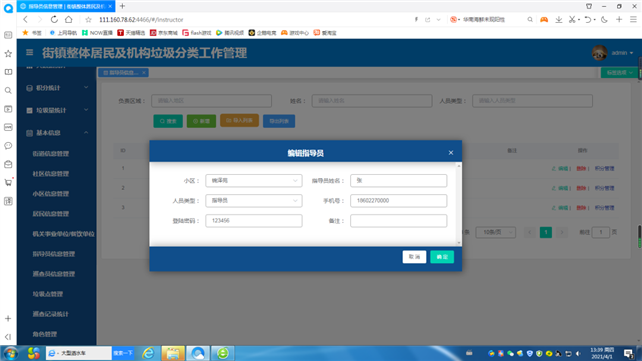The height and width of the screenshot is (361, 642).
Task: Click the browser download icon
Action: pyautogui.click(x=558, y=19)
